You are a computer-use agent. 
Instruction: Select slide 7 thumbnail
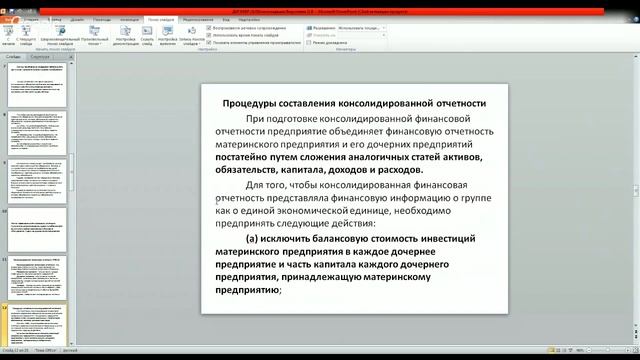point(37,85)
